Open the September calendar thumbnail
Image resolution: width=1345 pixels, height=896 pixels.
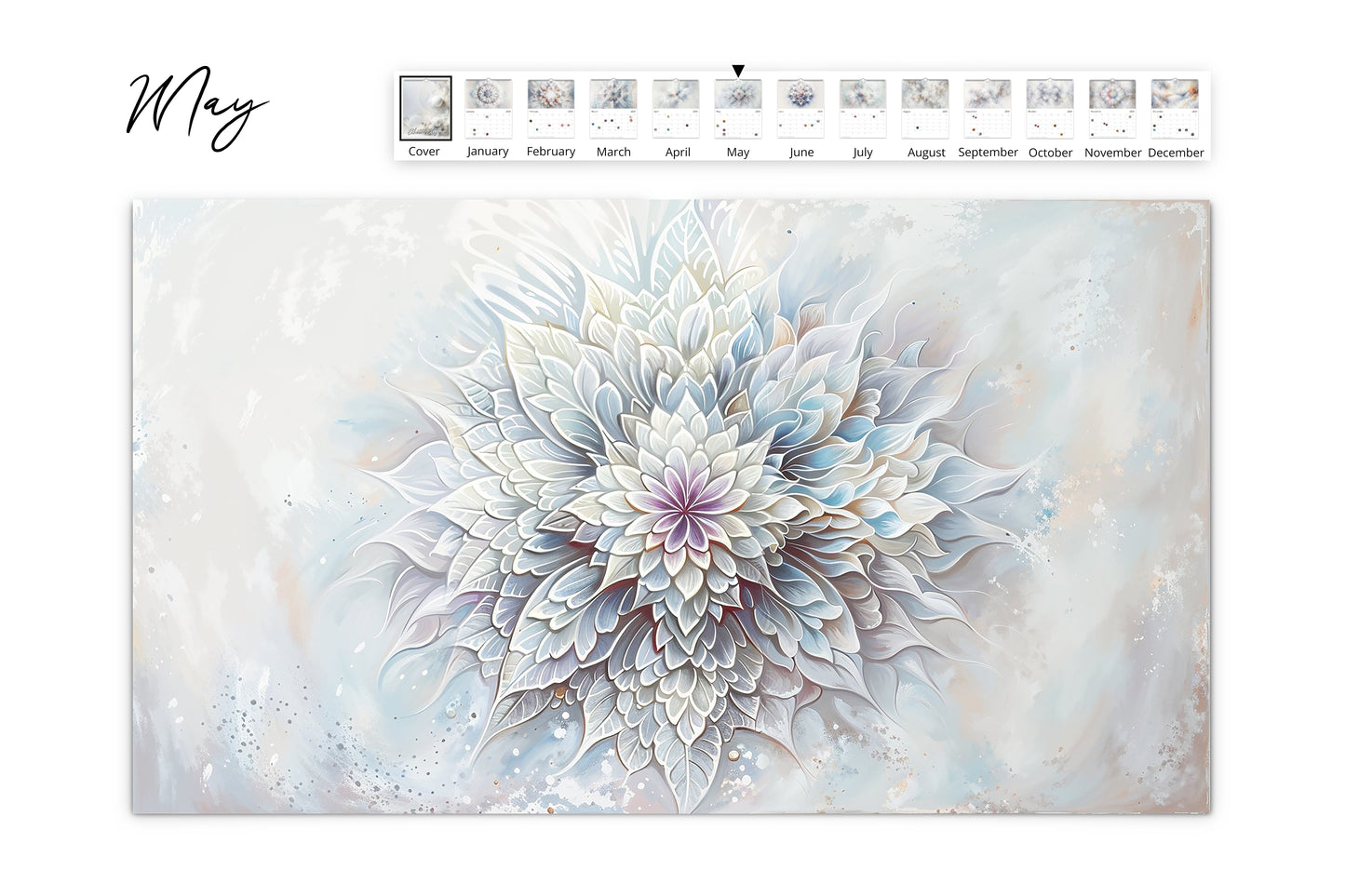(988, 108)
